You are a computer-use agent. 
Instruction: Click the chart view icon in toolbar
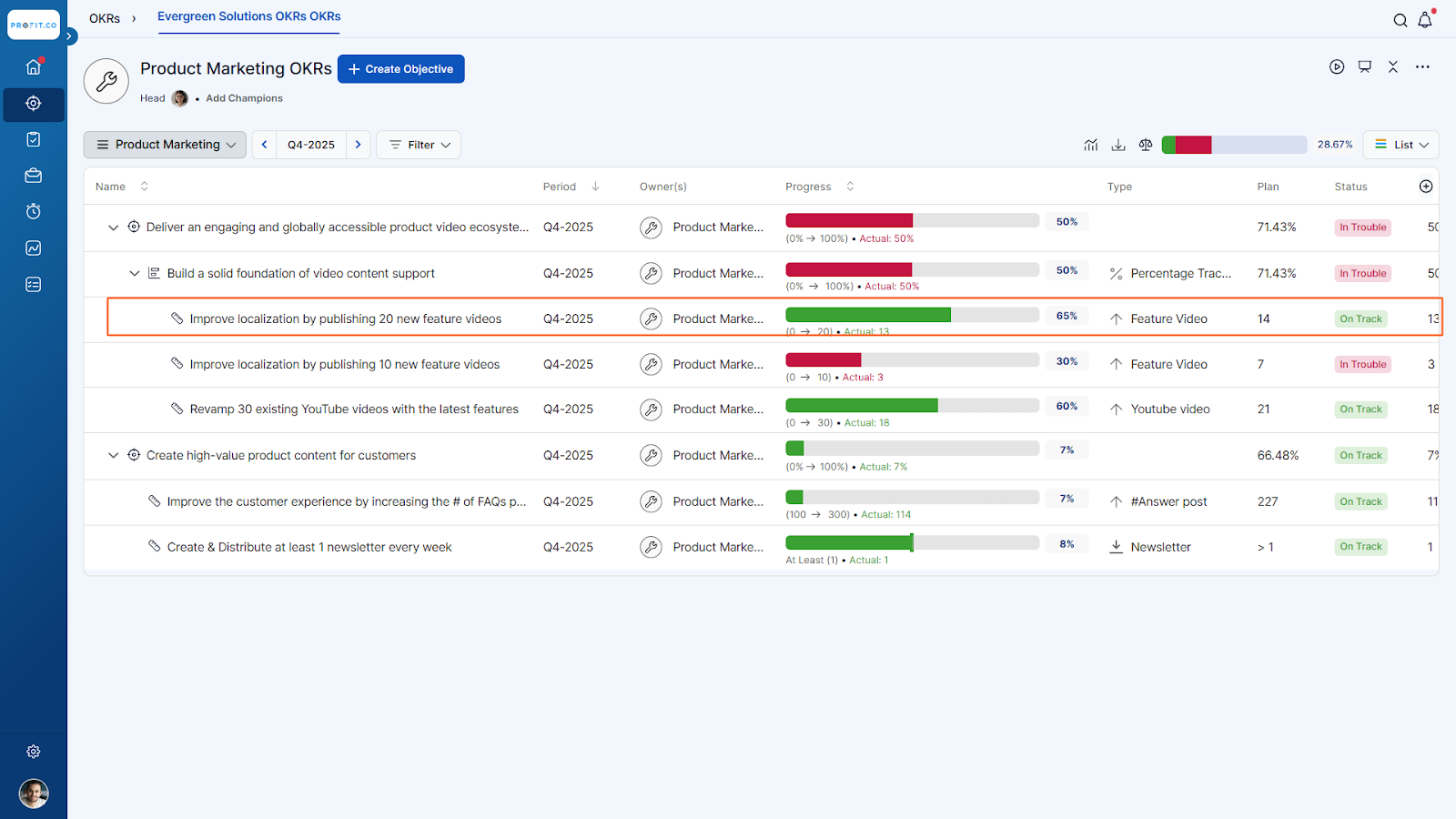pos(1091,145)
